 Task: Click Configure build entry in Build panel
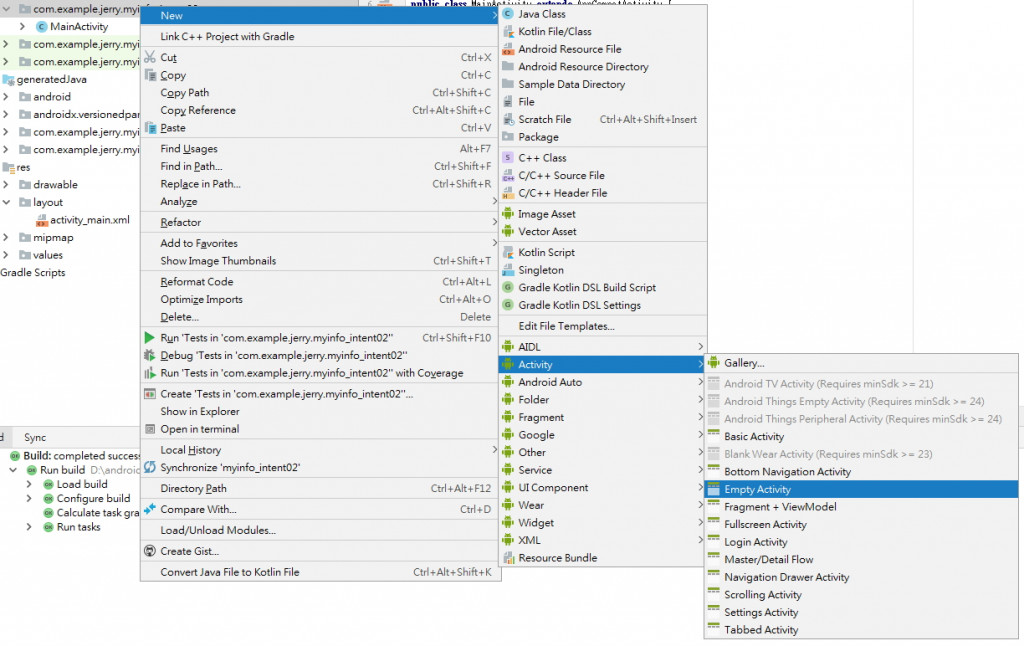93,498
